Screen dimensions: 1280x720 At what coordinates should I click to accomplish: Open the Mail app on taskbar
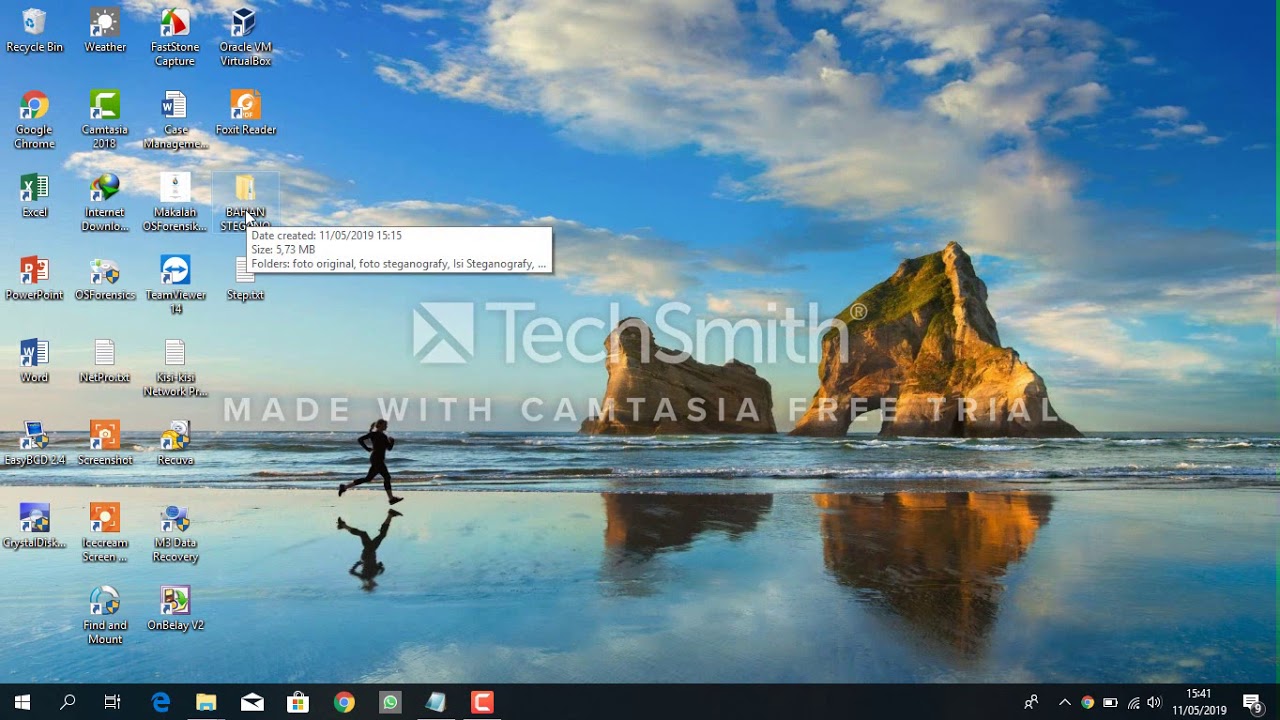pyautogui.click(x=252, y=702)
